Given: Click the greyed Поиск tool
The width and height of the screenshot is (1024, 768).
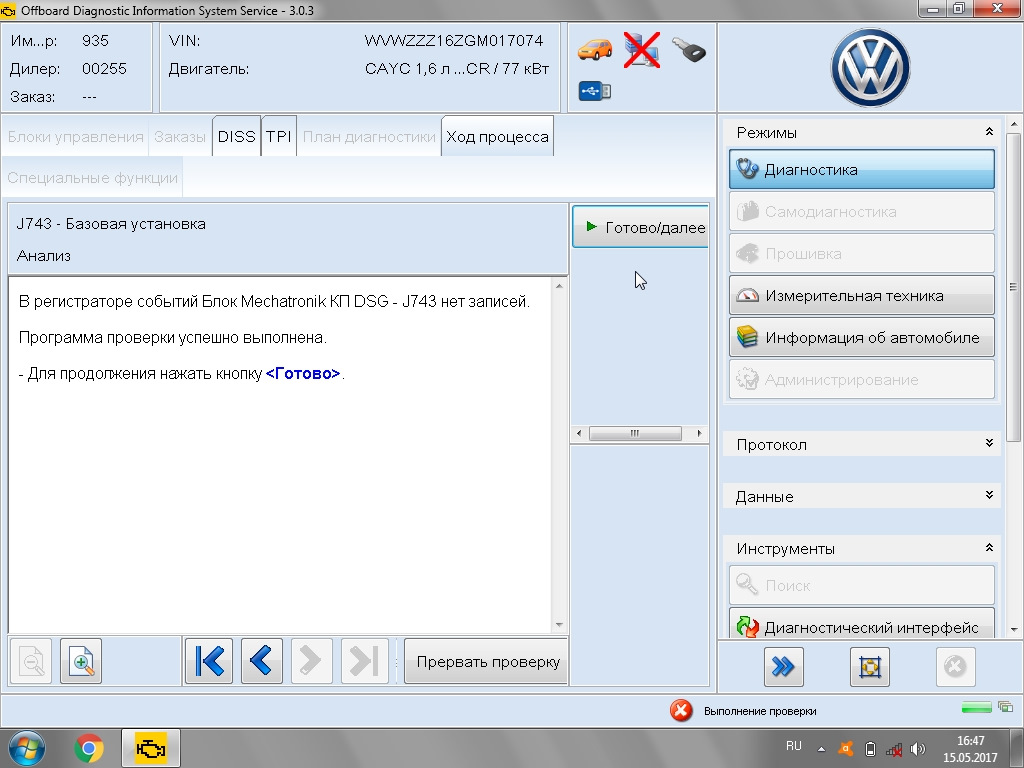Looking at the screenshot, I should tap(861, 585).
